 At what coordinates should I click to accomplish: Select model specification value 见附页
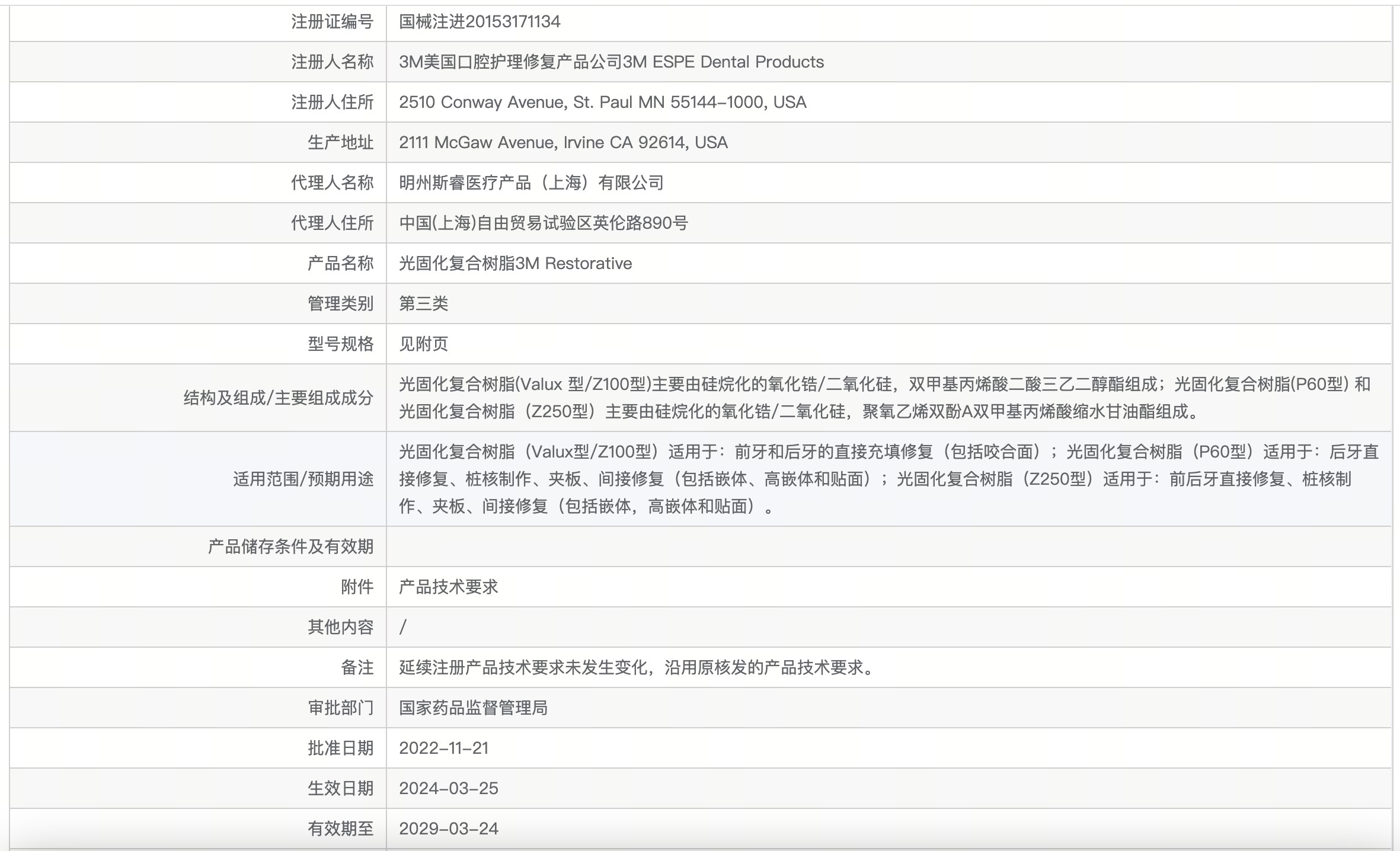click(x=424, y=344)
